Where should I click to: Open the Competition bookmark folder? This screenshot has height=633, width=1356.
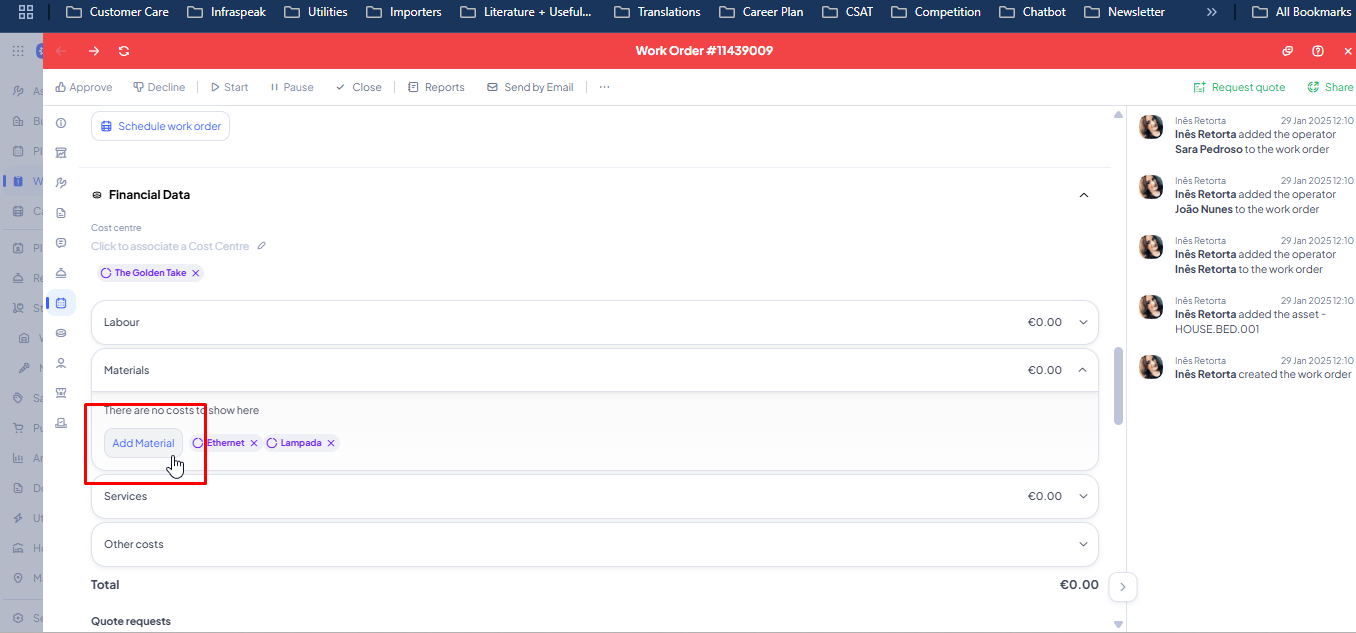pos(936,12)
